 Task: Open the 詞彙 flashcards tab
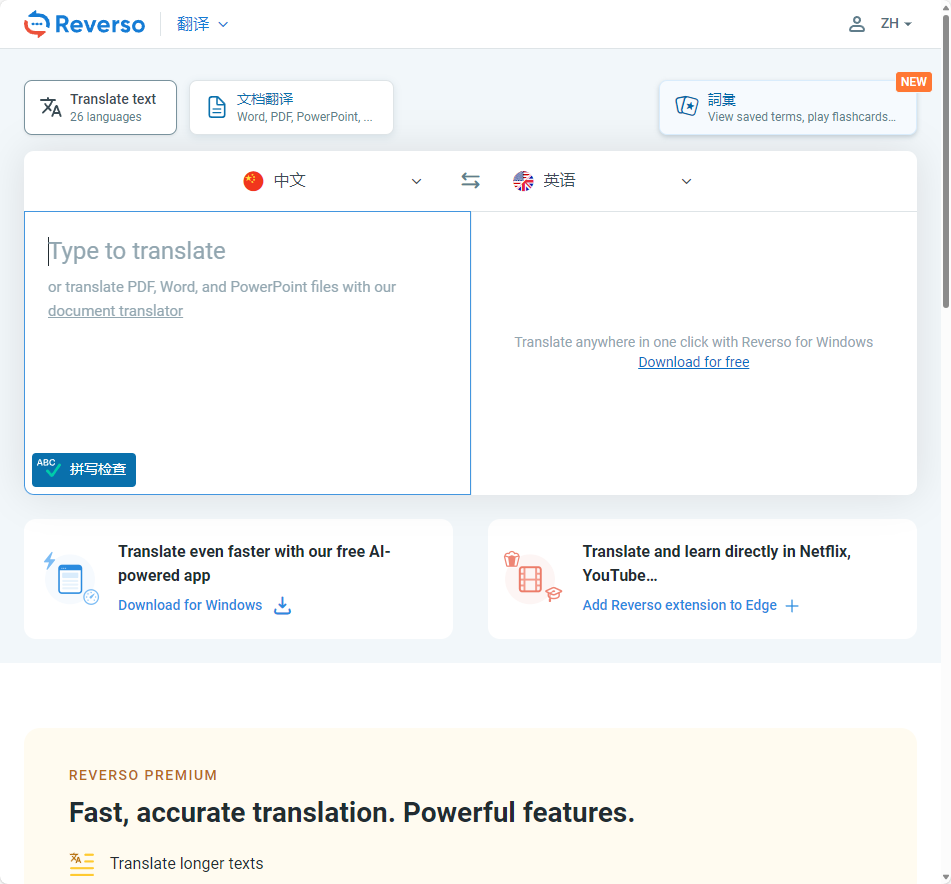788,107
